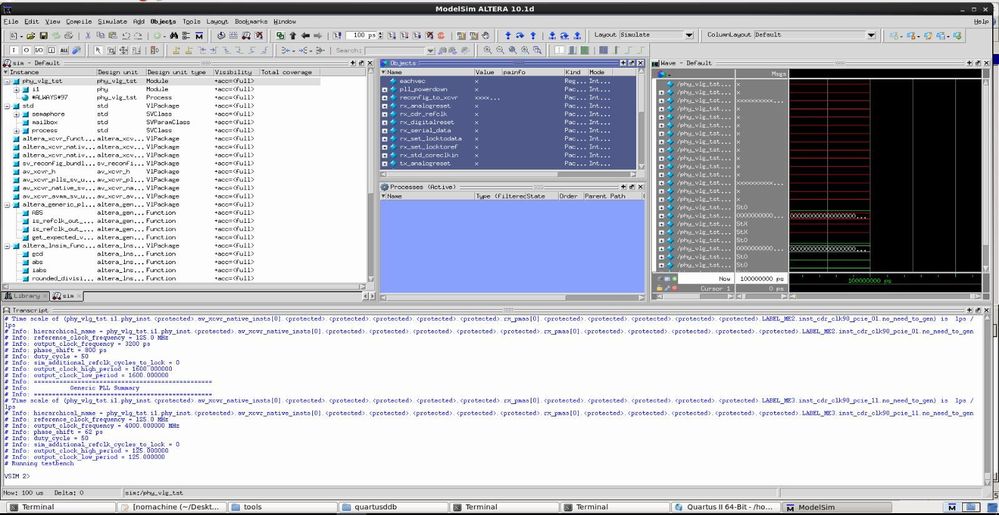Click the Break simulation stop icon
The image size is (999, 515).
429,36
